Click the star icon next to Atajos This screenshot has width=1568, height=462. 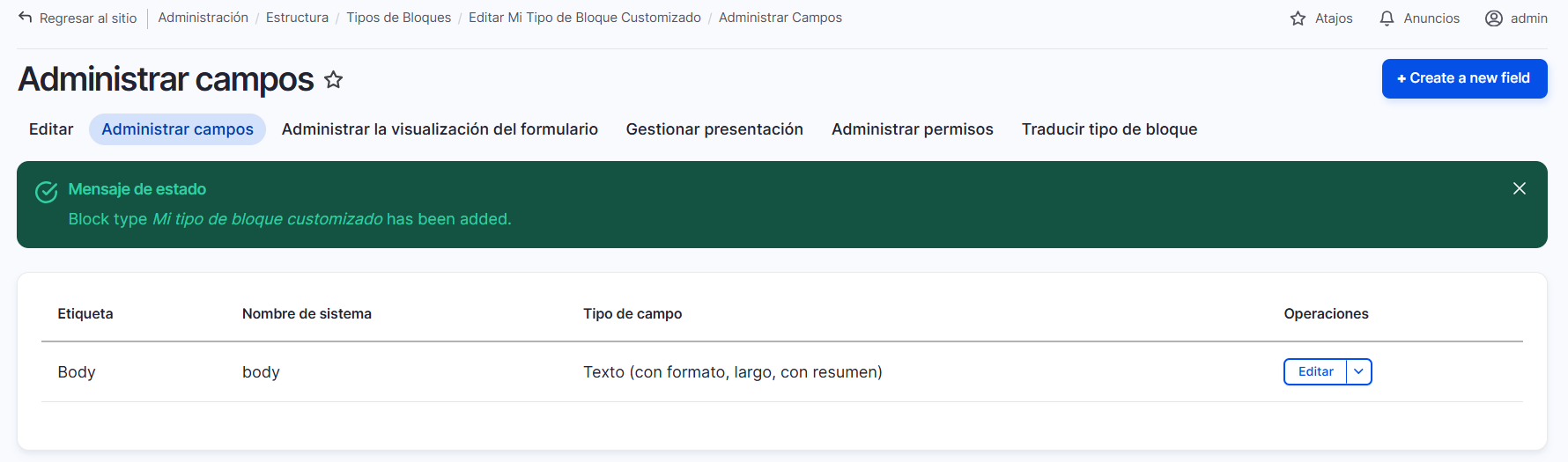click(x=1298, y=18)
